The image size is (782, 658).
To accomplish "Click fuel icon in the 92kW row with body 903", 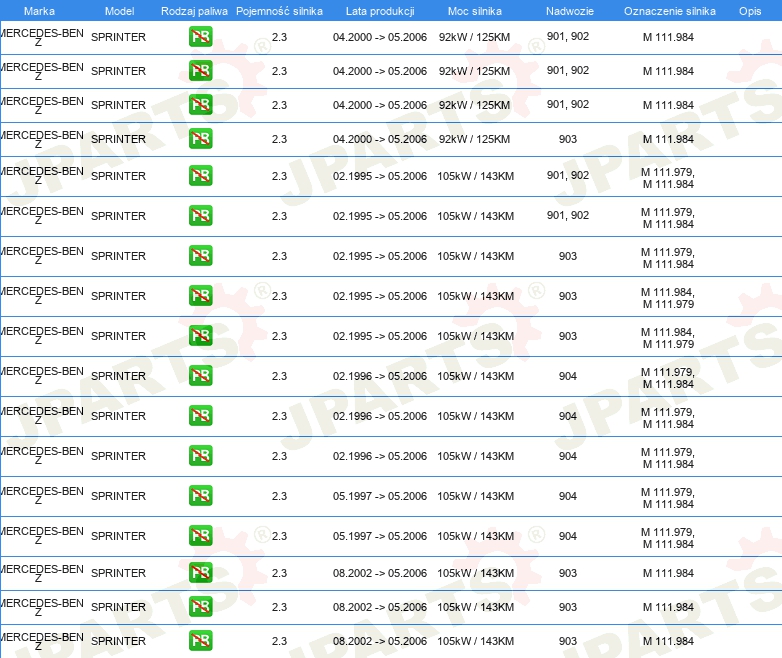I will tap(200, 139).
